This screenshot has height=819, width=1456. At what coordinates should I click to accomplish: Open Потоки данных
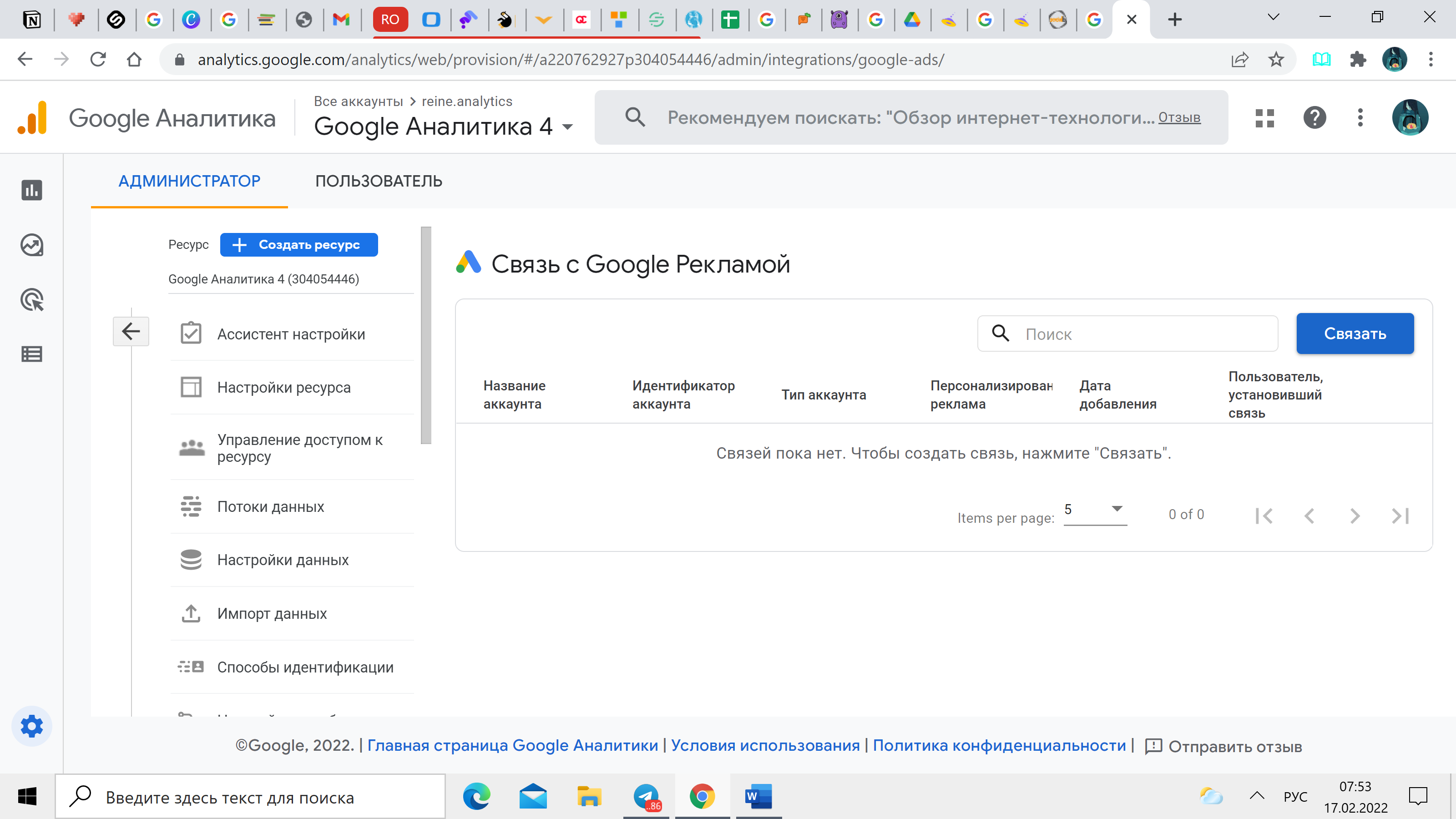click(x=292, y=506)
